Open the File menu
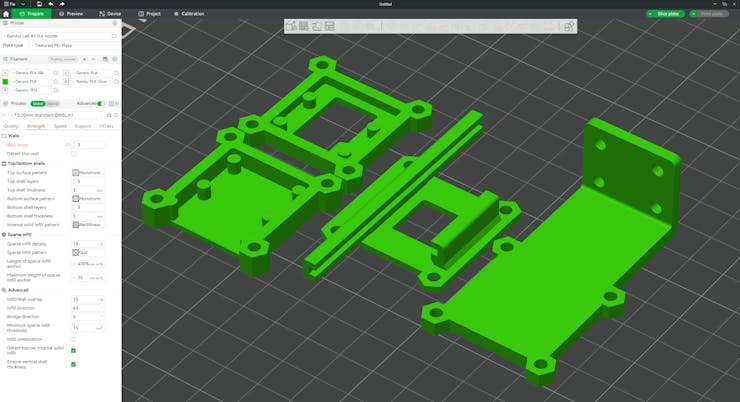 (9, 4)
